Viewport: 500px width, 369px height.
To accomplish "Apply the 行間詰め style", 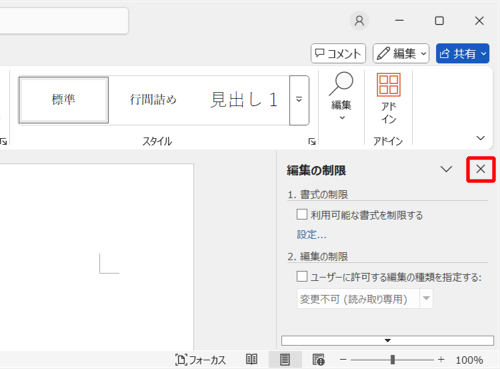I will tap(153, 100).
